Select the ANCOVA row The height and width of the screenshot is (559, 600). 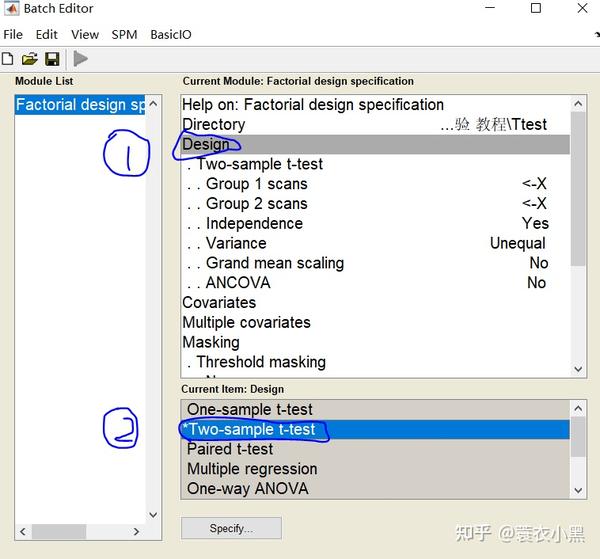coord(375,283)
